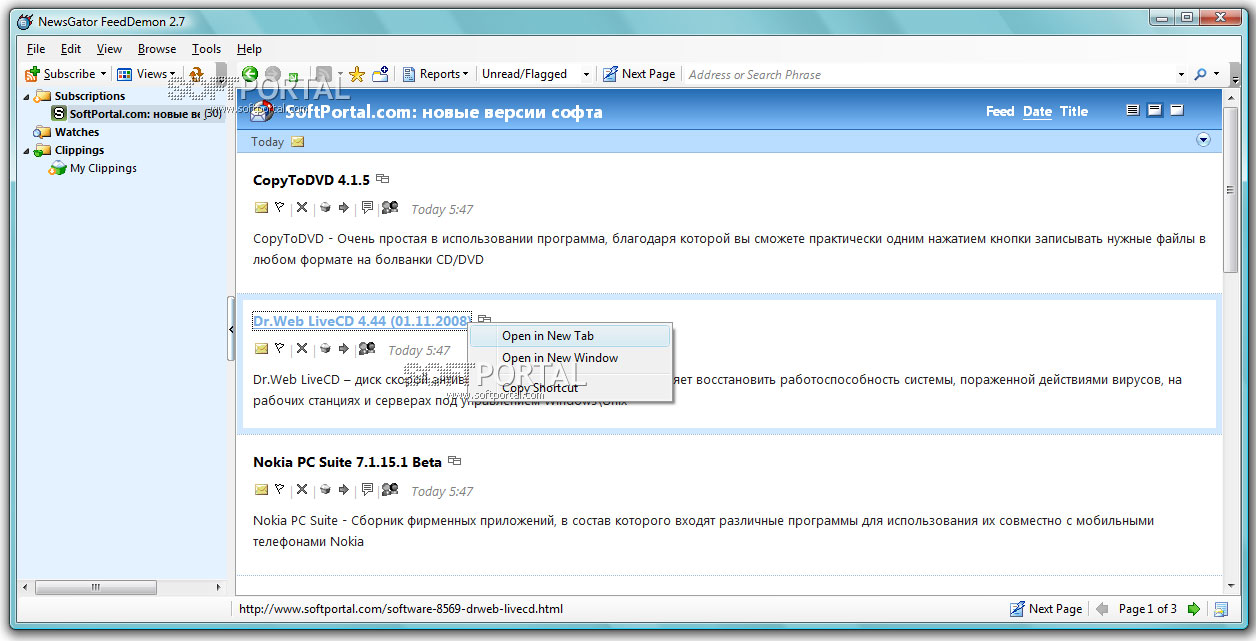Switch to full item list view icon
Viewport: 1256px width, 641px height.
(x=1133, y=111)
